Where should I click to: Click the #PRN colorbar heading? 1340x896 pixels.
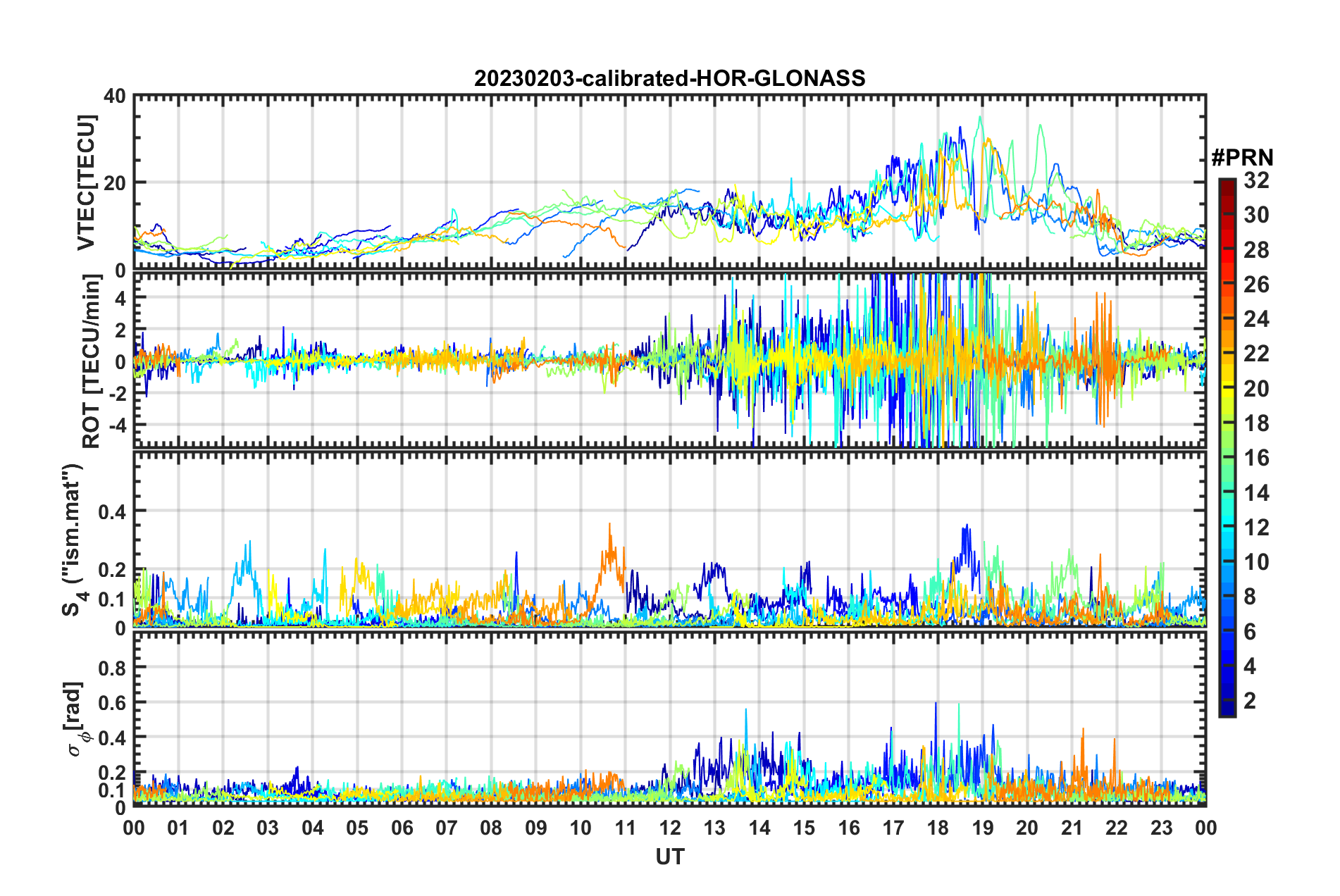[x=1242, y=157]
